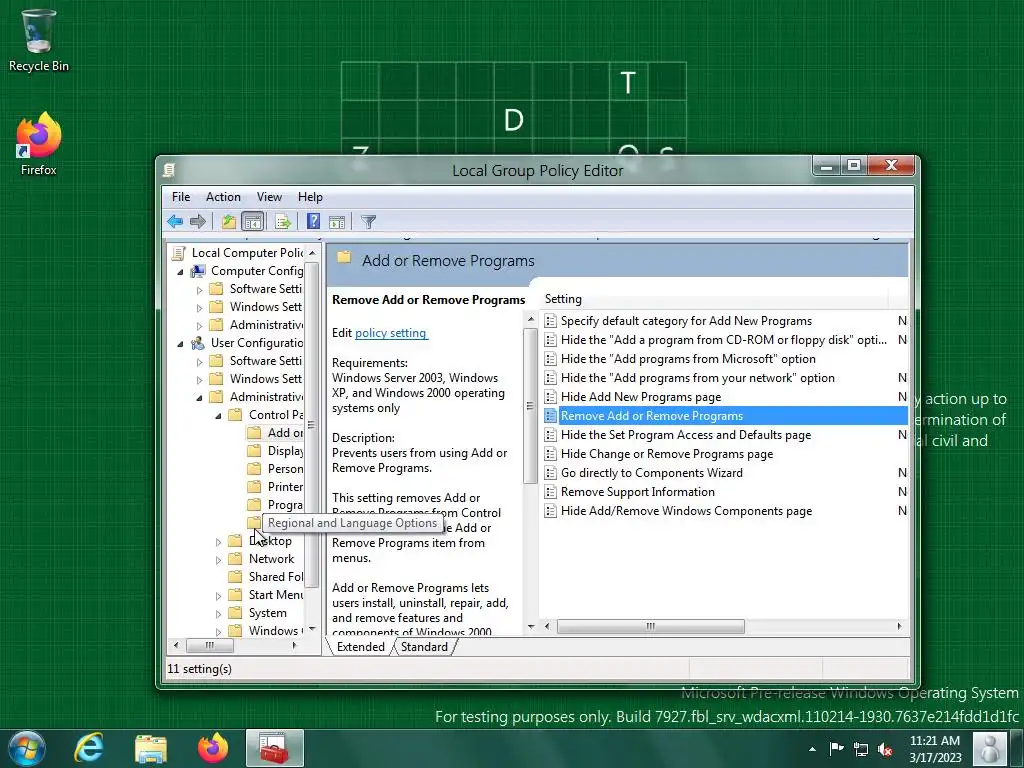Toggle Show/Hide Console Tree toolbar icon

click(x=252, y=221)
